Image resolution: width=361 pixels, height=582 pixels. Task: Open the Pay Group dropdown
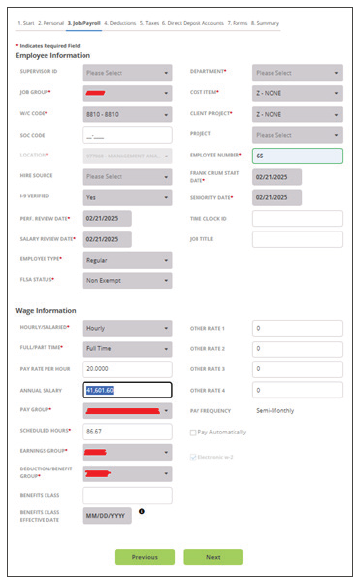[127, 411]
